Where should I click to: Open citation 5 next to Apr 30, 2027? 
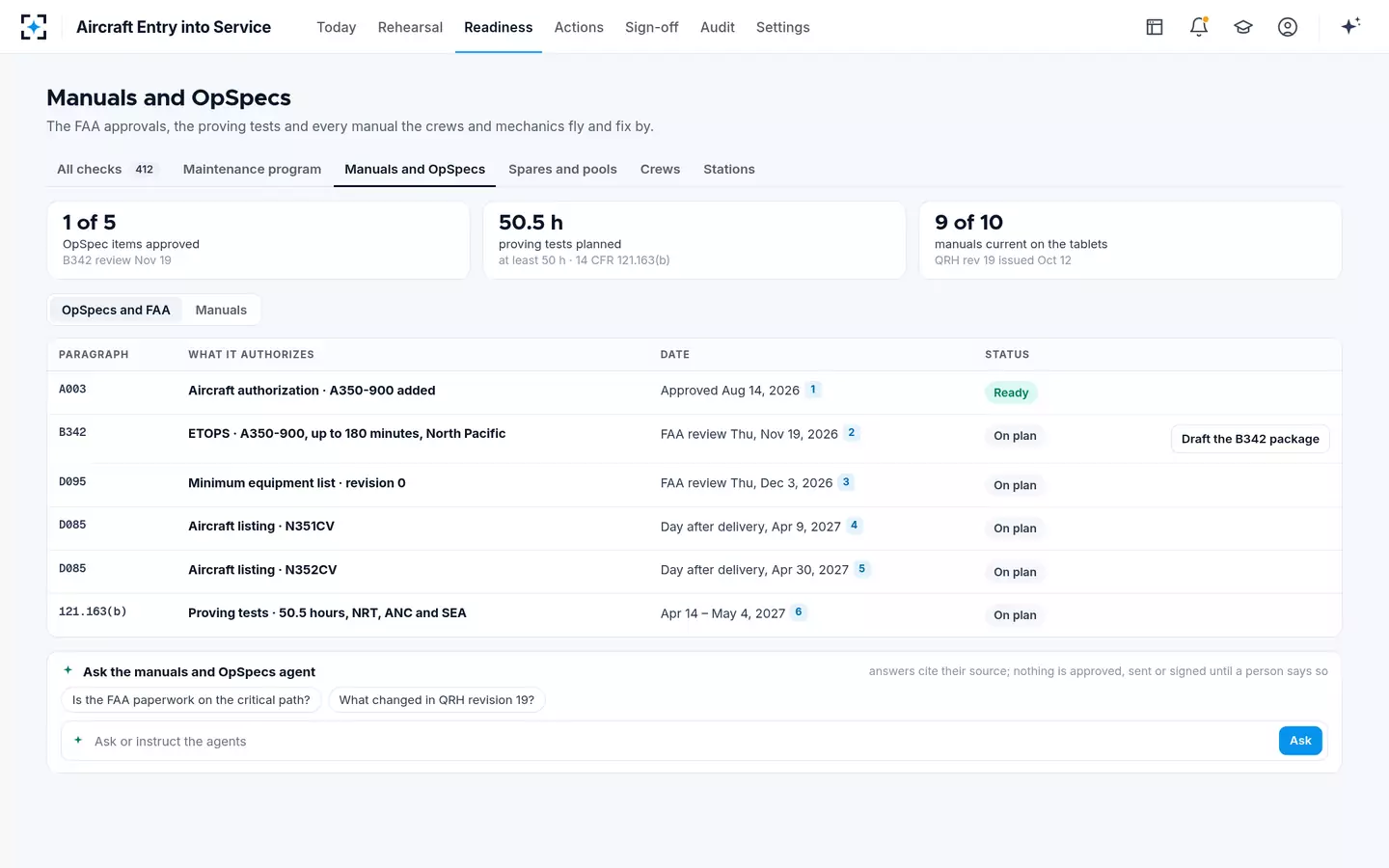click(x=862, y=569)
